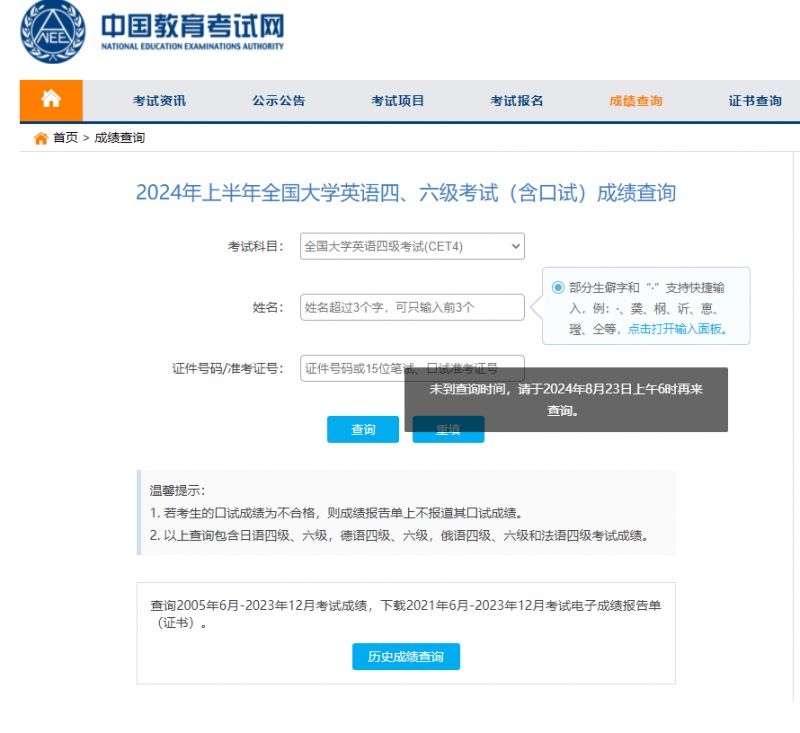Click the 查询2005年6月-2023年12月 paragraph
The width and height of the screenshot is (800, 733).
point(406,614)
